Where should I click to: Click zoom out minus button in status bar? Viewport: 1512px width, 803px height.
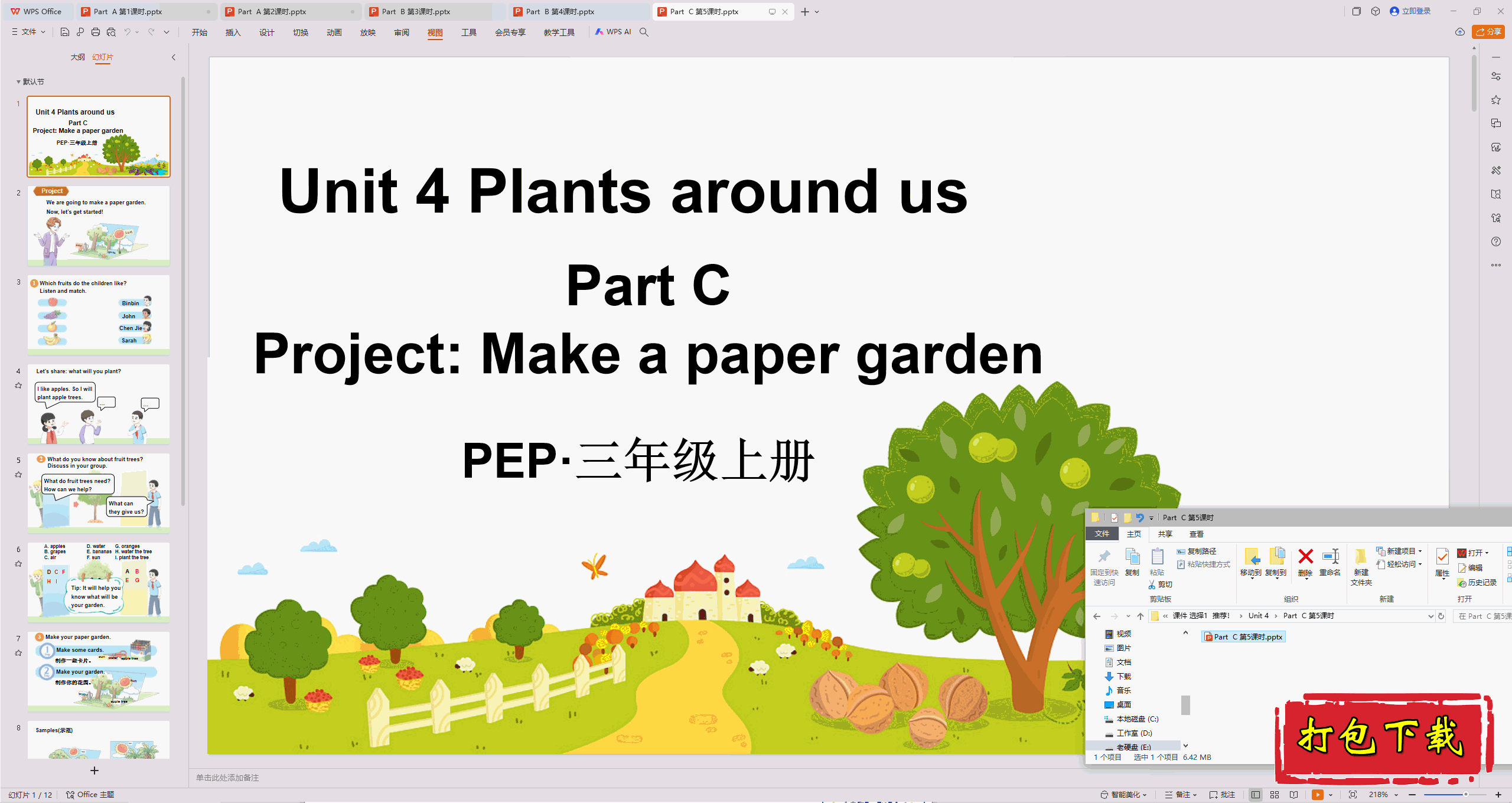pos(1412,795)
